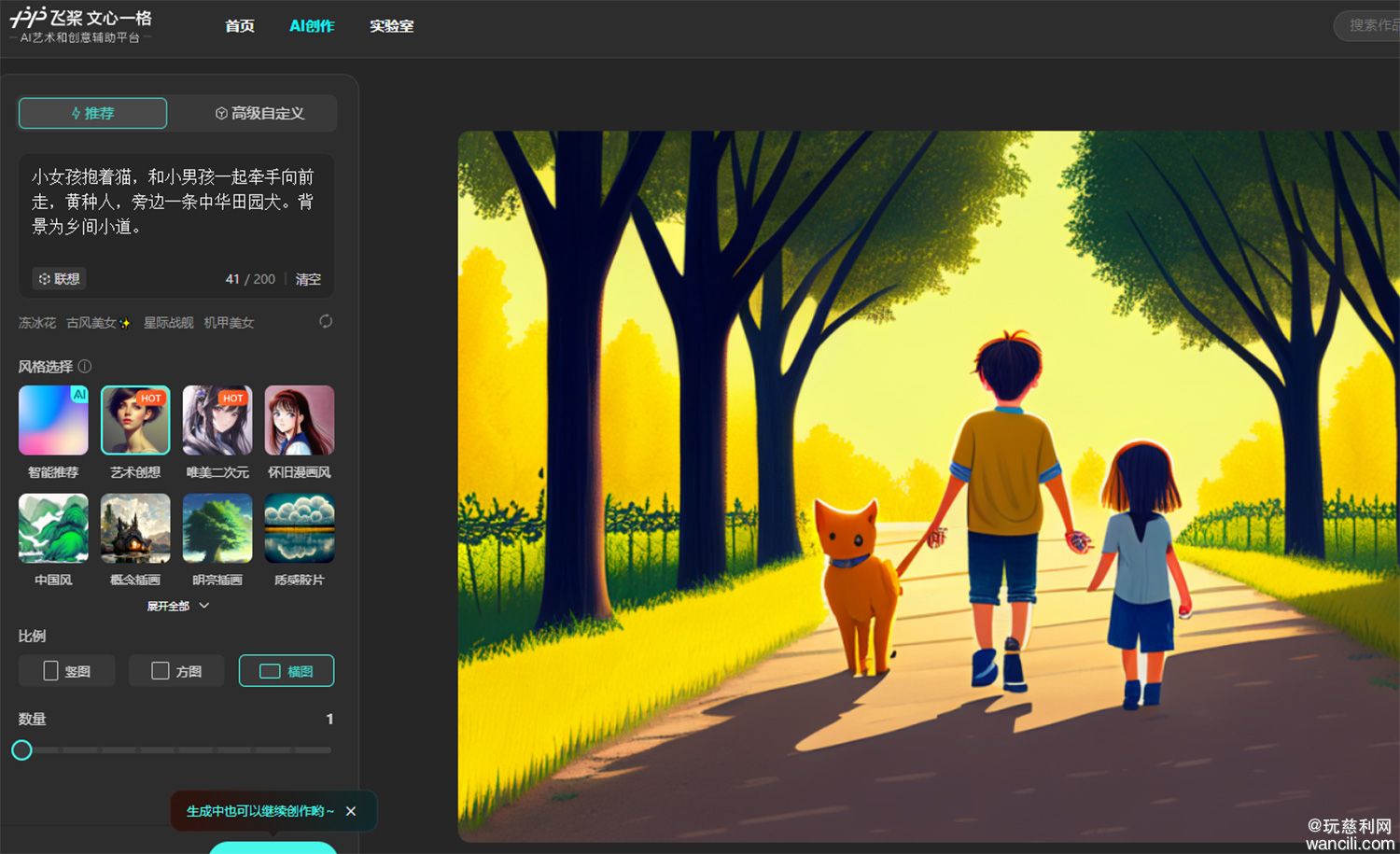1400x854 pixels.
Task: Click the 数量 quantity slider handle
Action: [21, 749]
